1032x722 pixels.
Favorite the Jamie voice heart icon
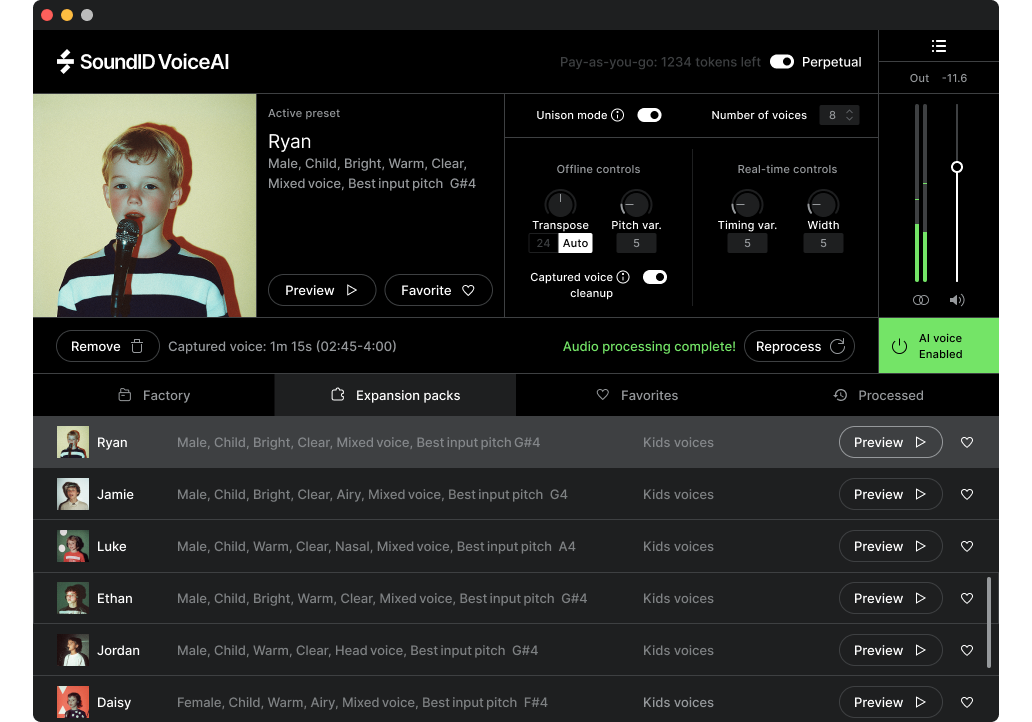(x=967, y=494)
